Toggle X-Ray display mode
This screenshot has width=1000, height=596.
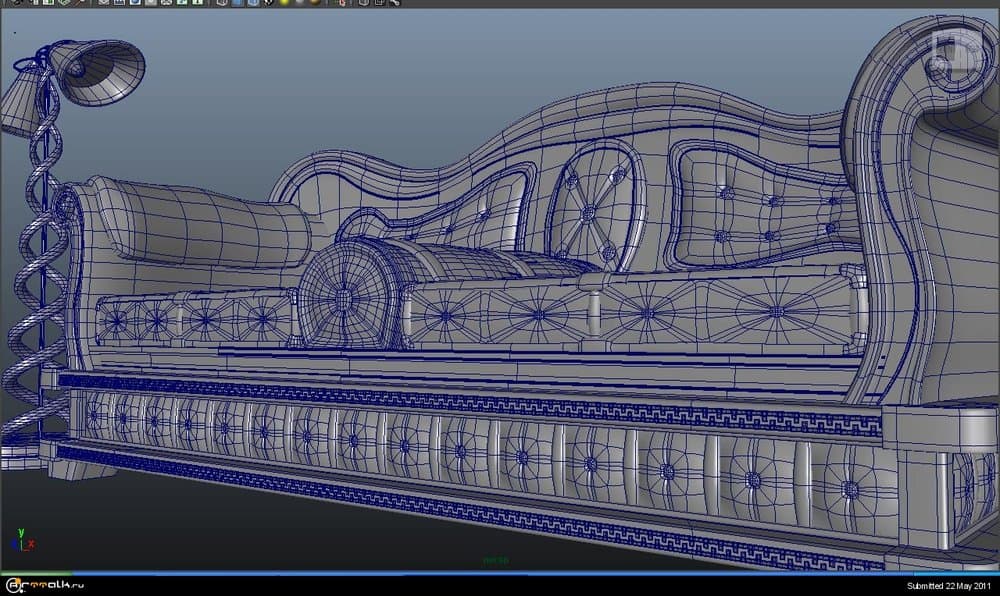pos(364,3)
